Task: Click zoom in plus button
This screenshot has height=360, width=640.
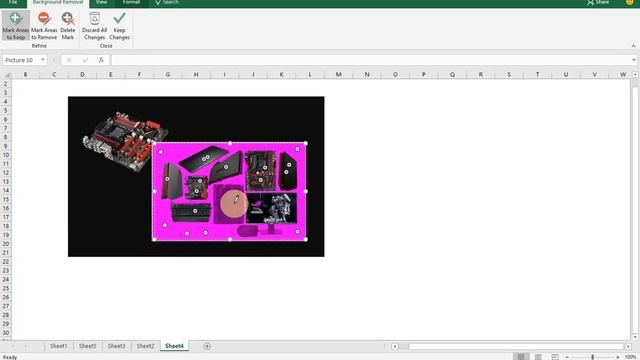Action: pos(618,357)
